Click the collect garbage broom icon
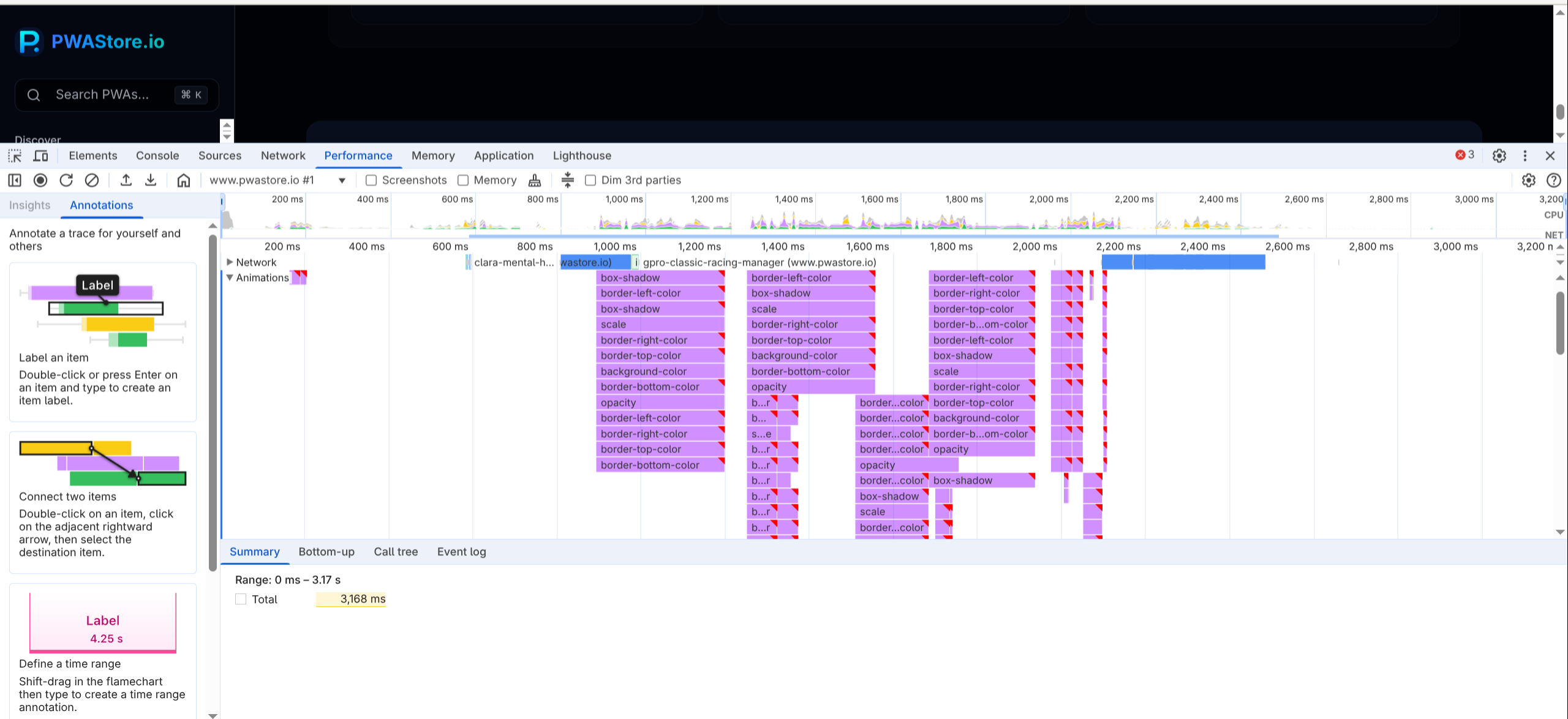This screenshot has width=1568, height=719. tap(535, 180)
